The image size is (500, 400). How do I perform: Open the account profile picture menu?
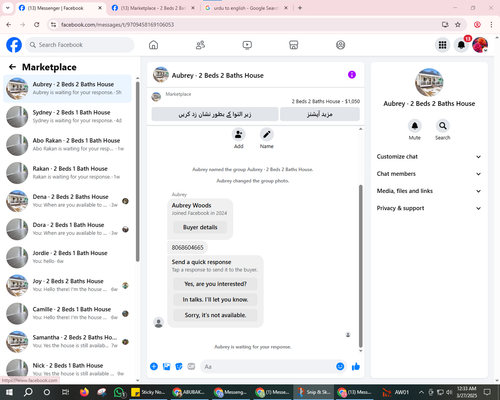tap(480, 45)
